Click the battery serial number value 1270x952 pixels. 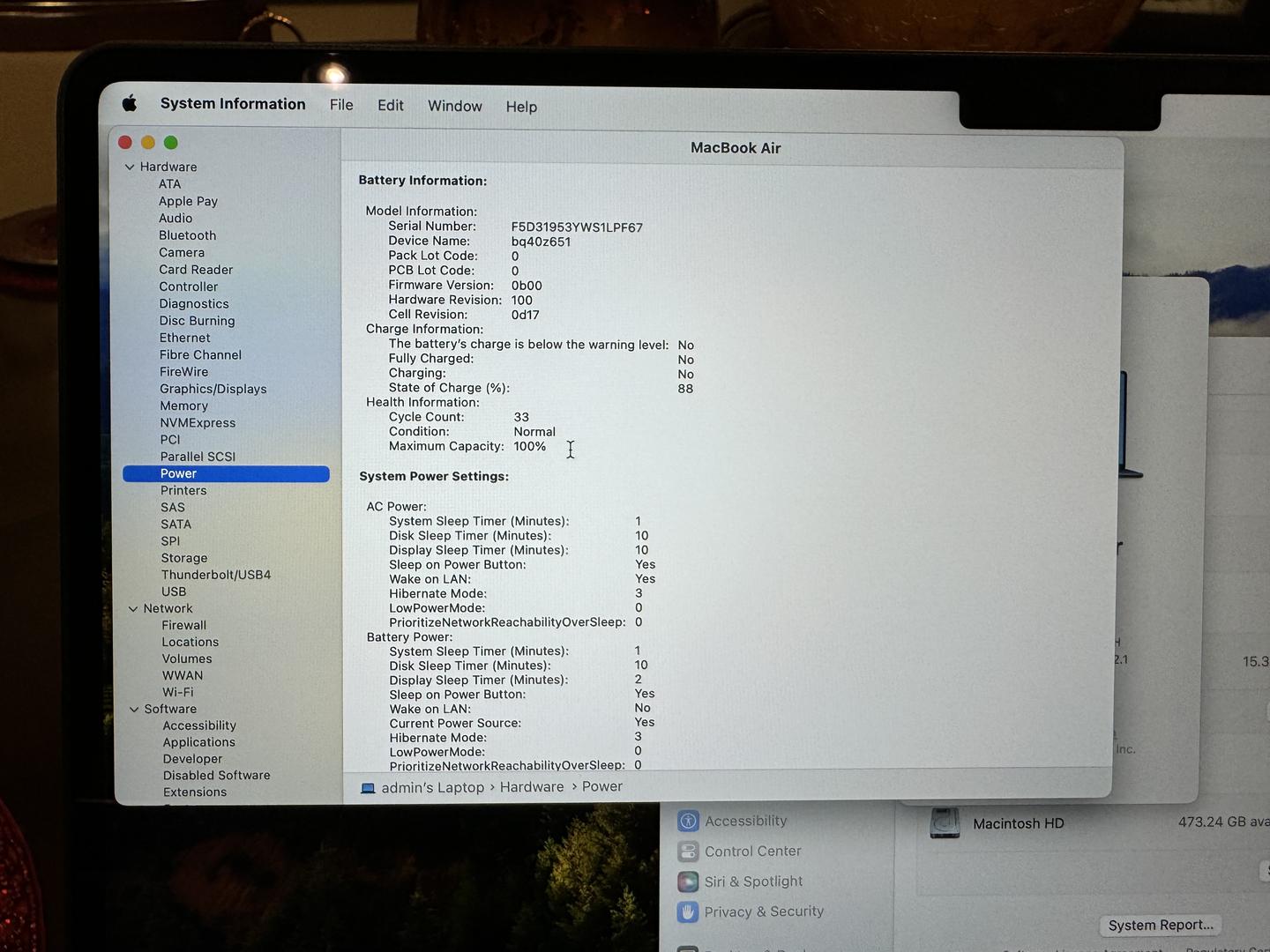[577, 227]
